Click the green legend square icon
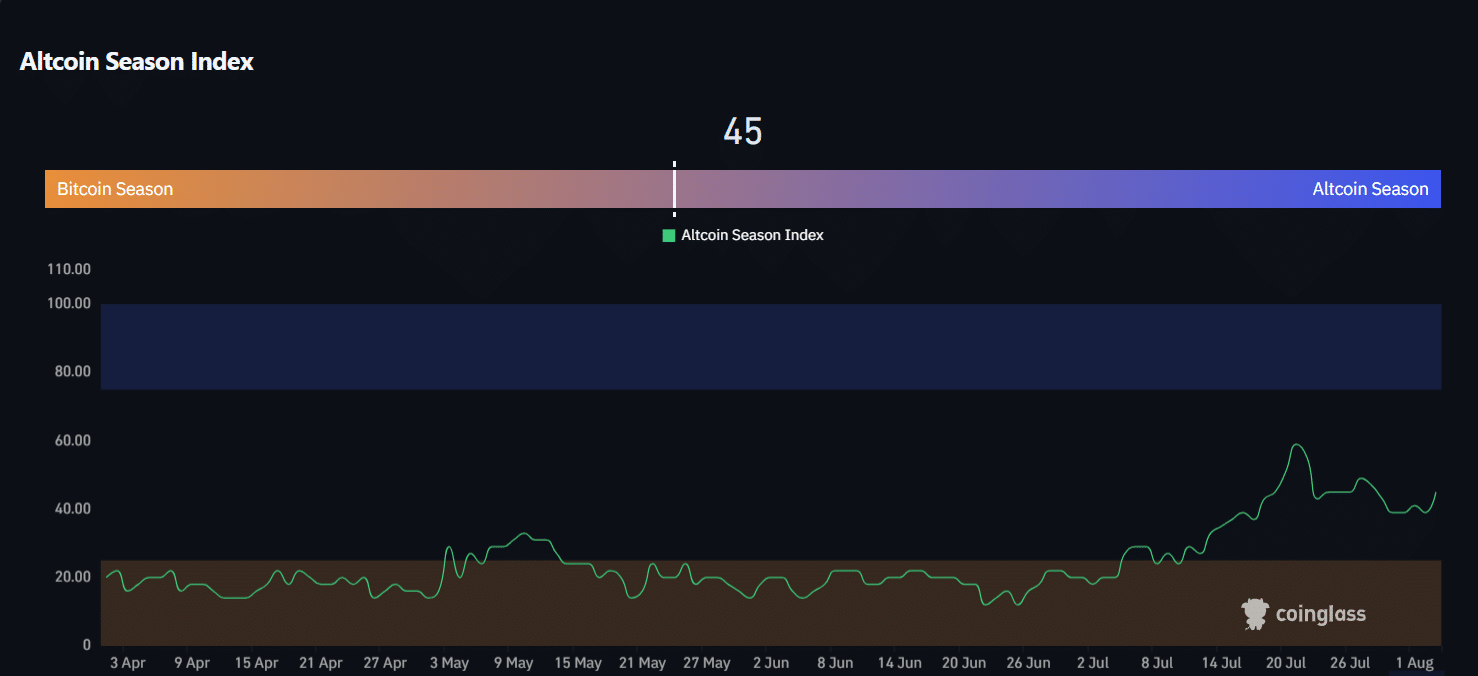Screen dimensions: 1478x676 [669, 235]
